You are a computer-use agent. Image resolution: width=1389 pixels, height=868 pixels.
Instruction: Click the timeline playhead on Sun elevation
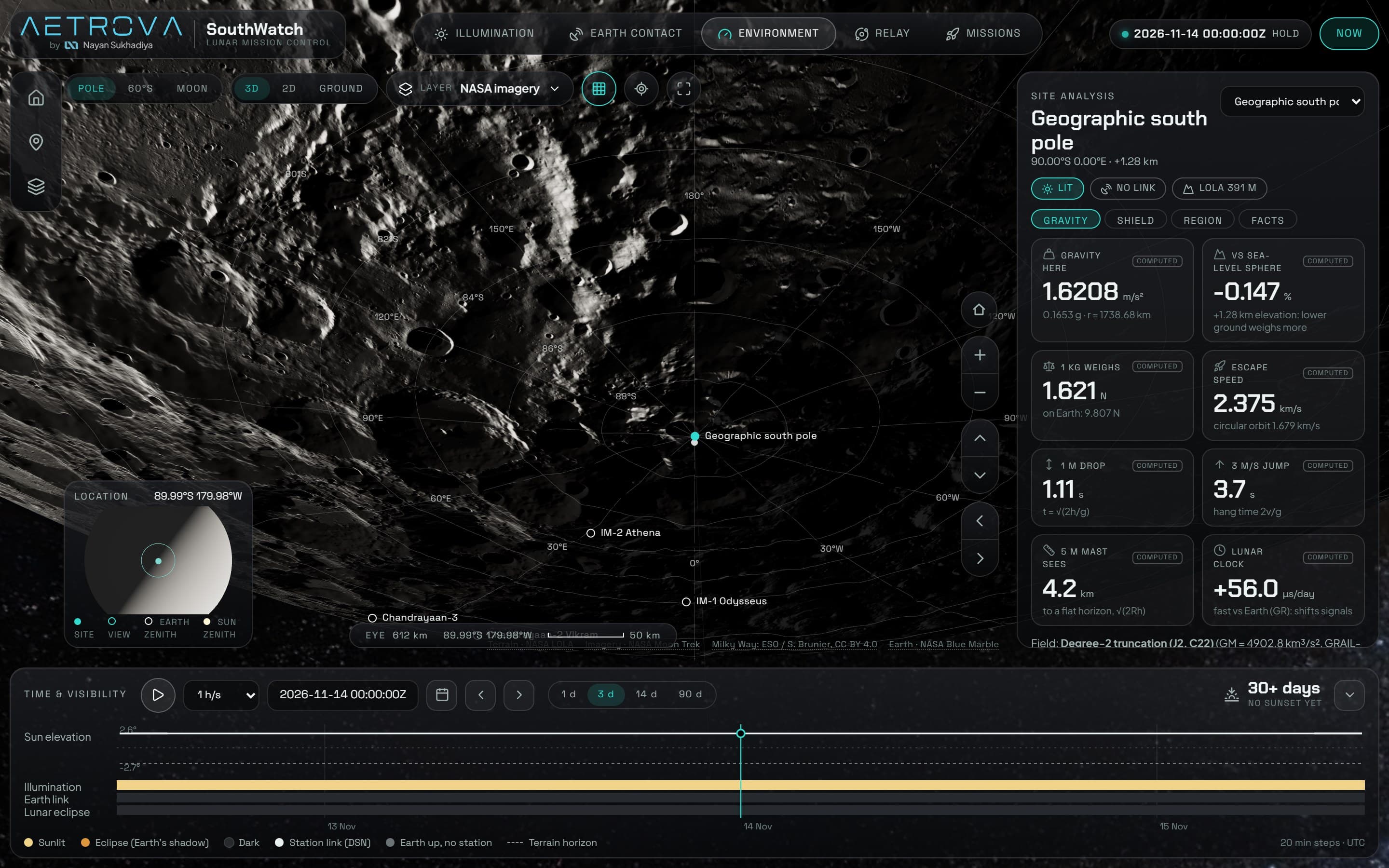click(x=740, y=733)
